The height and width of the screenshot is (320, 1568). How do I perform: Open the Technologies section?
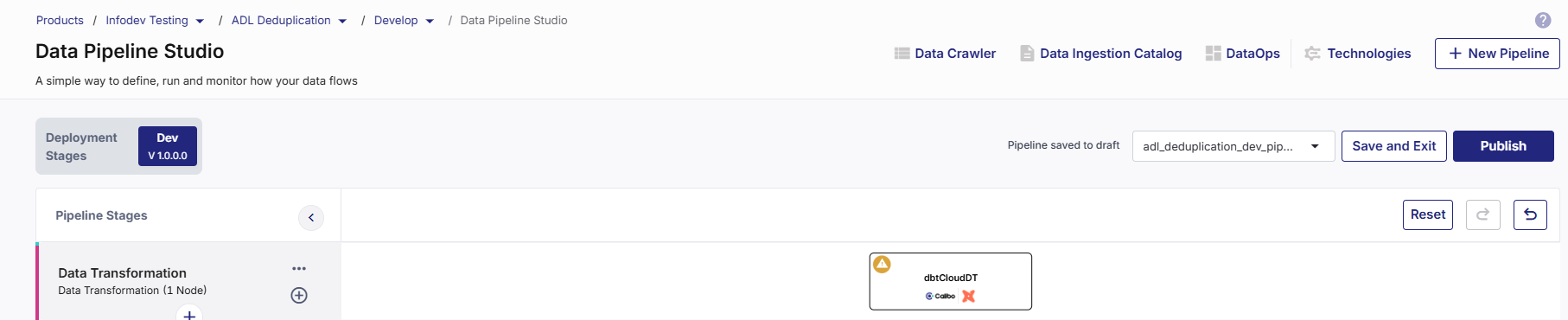[1357, 54]
